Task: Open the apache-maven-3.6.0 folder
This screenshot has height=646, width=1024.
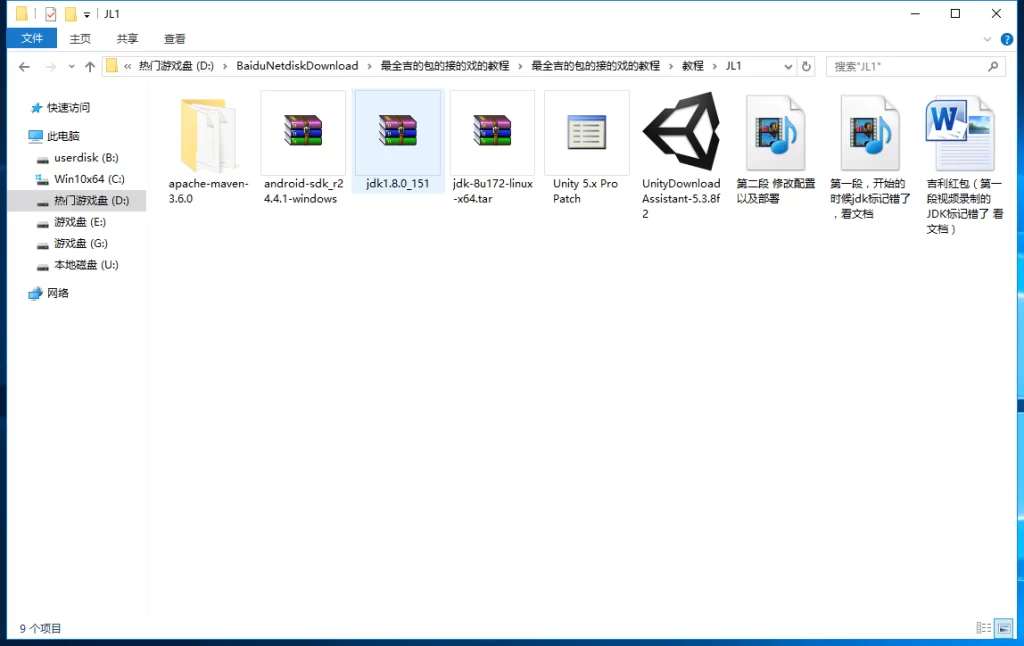Action: click(207, 133)
